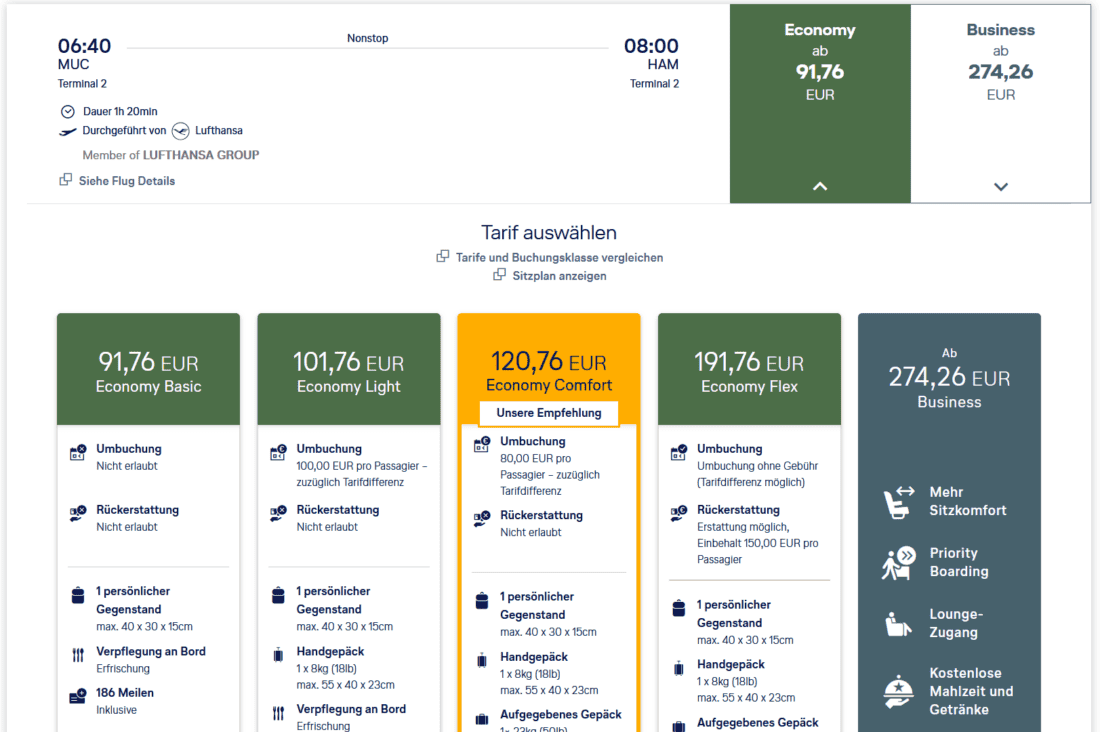This screenshot has width=1100, height=732.
Task: Click personal item bag icon in Economy Basic
Action: click(78, 595)
